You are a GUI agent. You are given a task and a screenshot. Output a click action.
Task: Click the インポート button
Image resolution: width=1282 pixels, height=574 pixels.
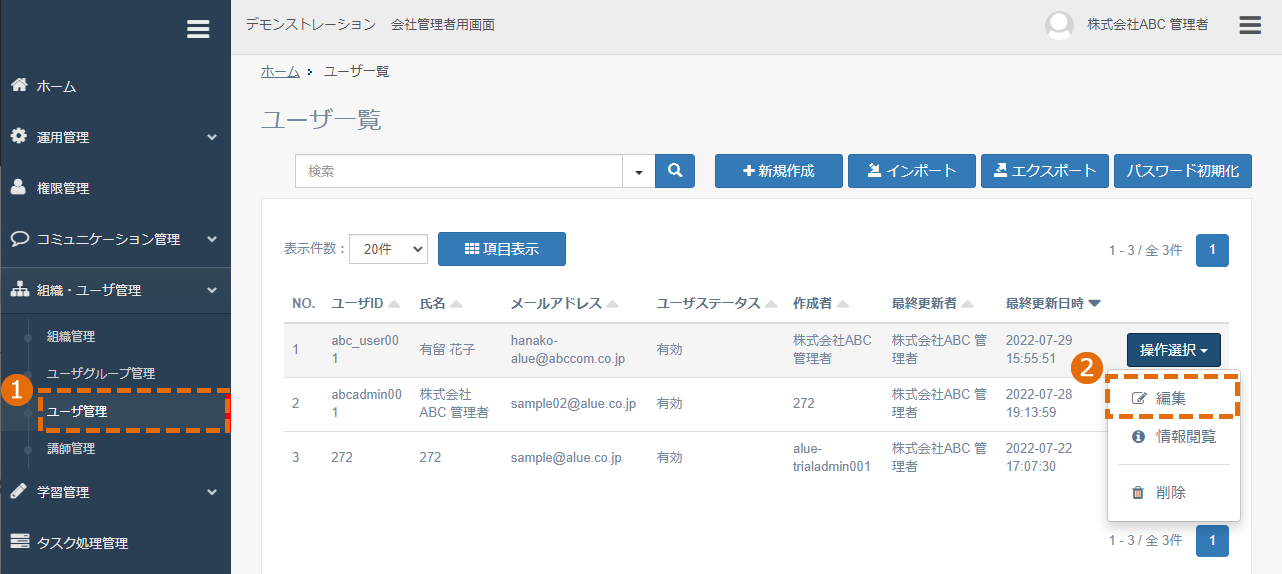point(911,171)
